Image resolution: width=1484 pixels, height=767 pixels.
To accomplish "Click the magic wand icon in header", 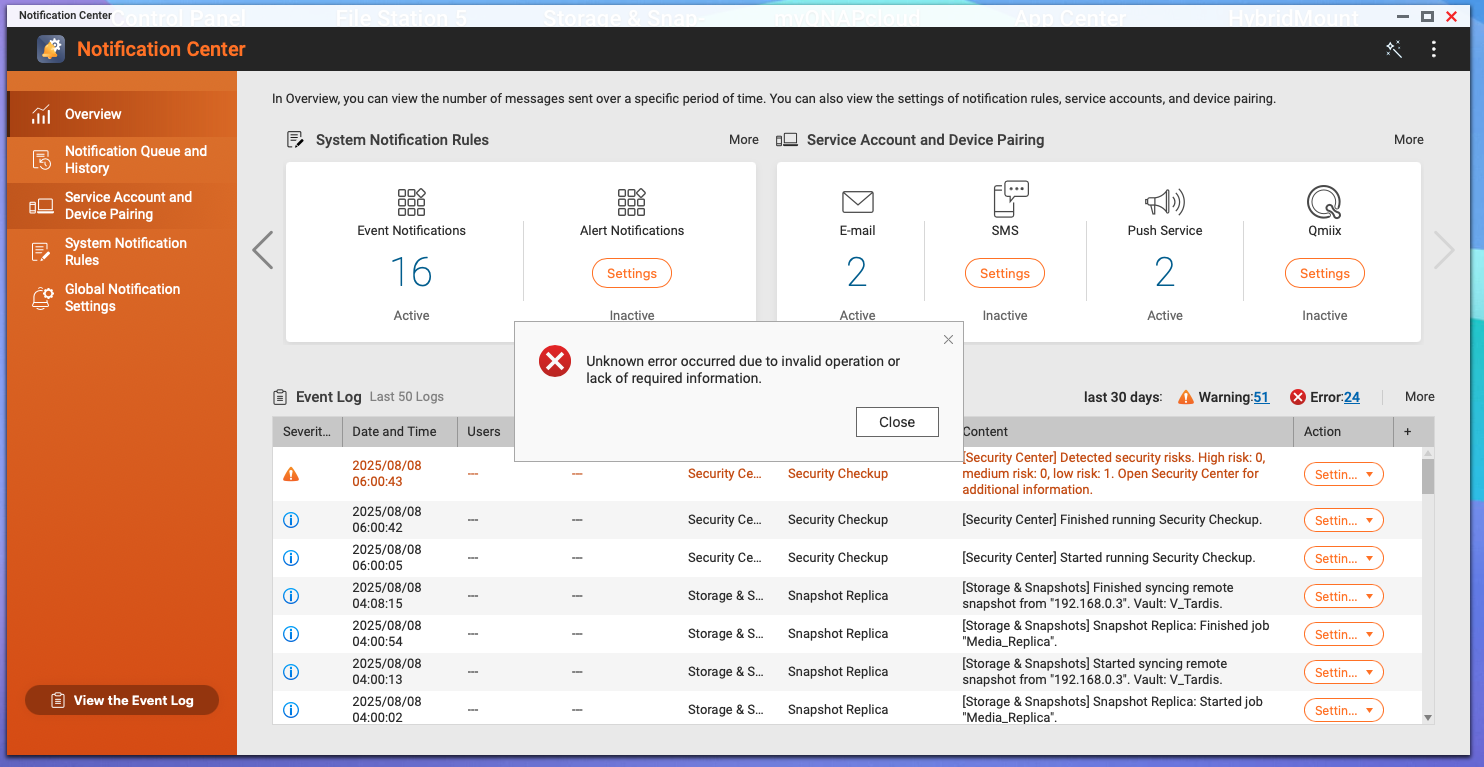I will (x=1394, y=49).
